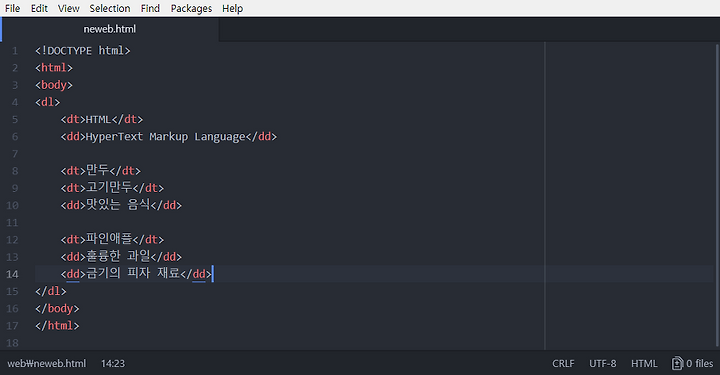Viewport: 720px width, 375px height.
Task: Click the opening '<body>' tag
Action: pyautogui.click(x=54, y=85)
